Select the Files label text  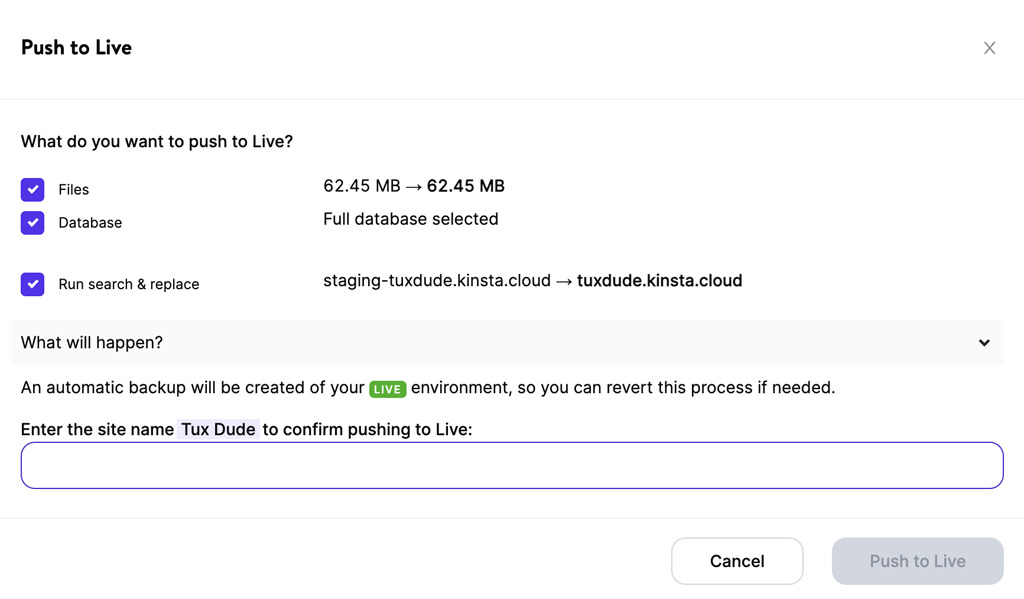[74, 189]
